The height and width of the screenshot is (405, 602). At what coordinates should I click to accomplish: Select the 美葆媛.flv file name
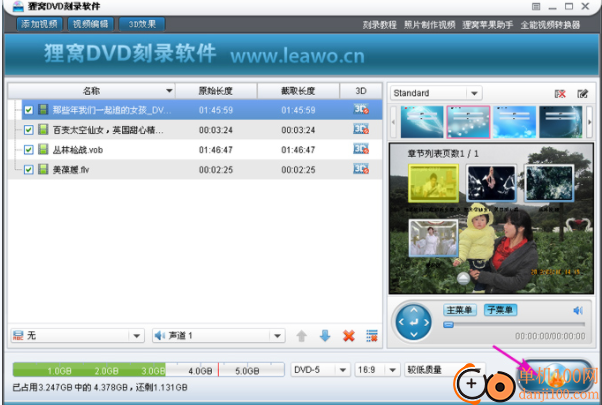pos(71,170)
